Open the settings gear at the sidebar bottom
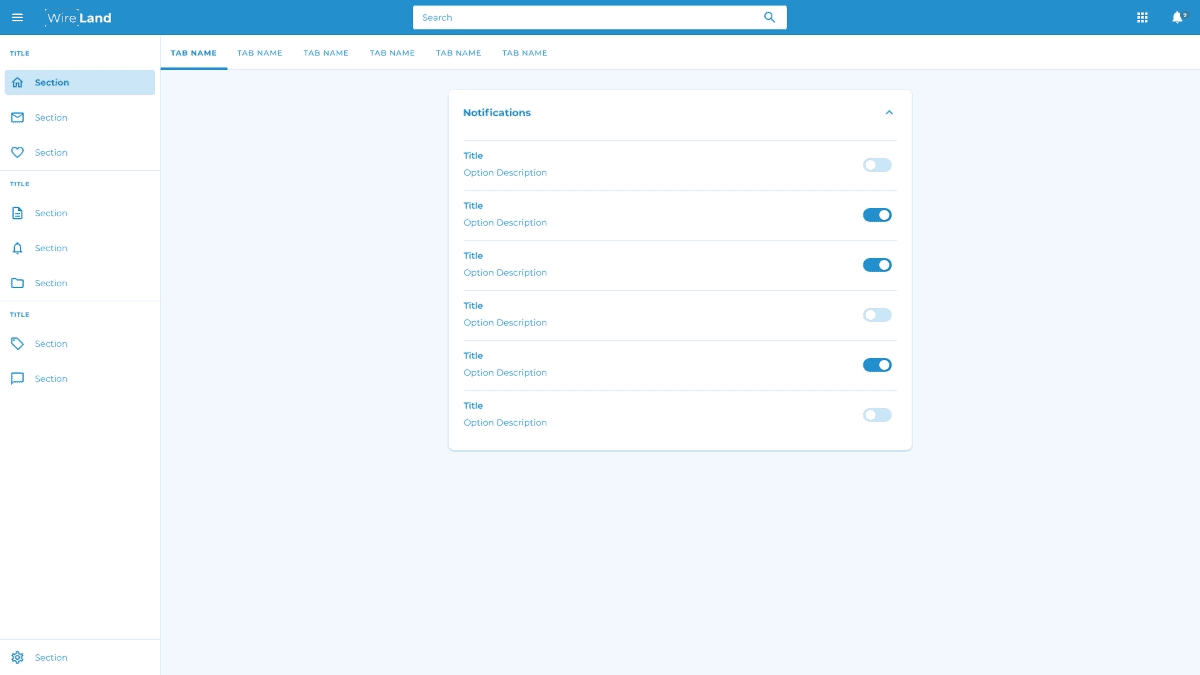Viewport: 1200px width, 675px height. 17,657
